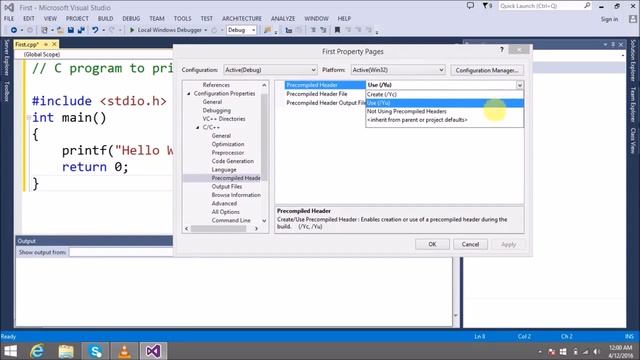Collapse the Configuration Properties tree node
The image size is (640, 360).
click(x=189, y=93)
